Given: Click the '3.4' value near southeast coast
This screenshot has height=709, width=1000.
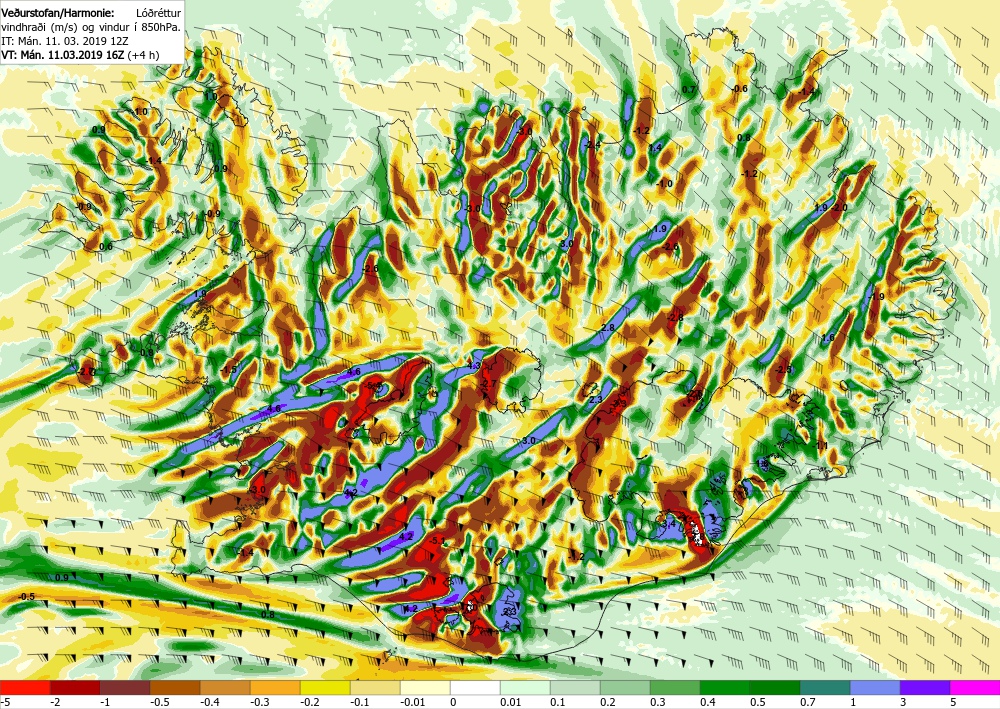Looking at the screenshot, I should [668, 524].
